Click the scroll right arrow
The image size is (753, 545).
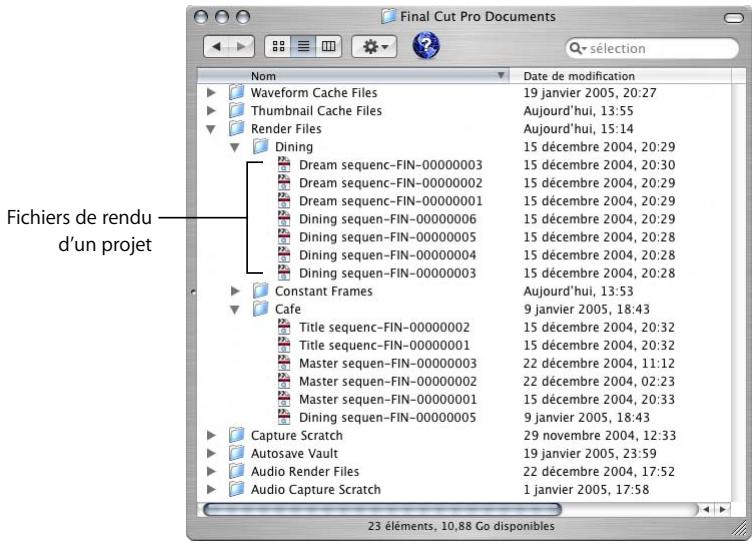tap(722, 509)
